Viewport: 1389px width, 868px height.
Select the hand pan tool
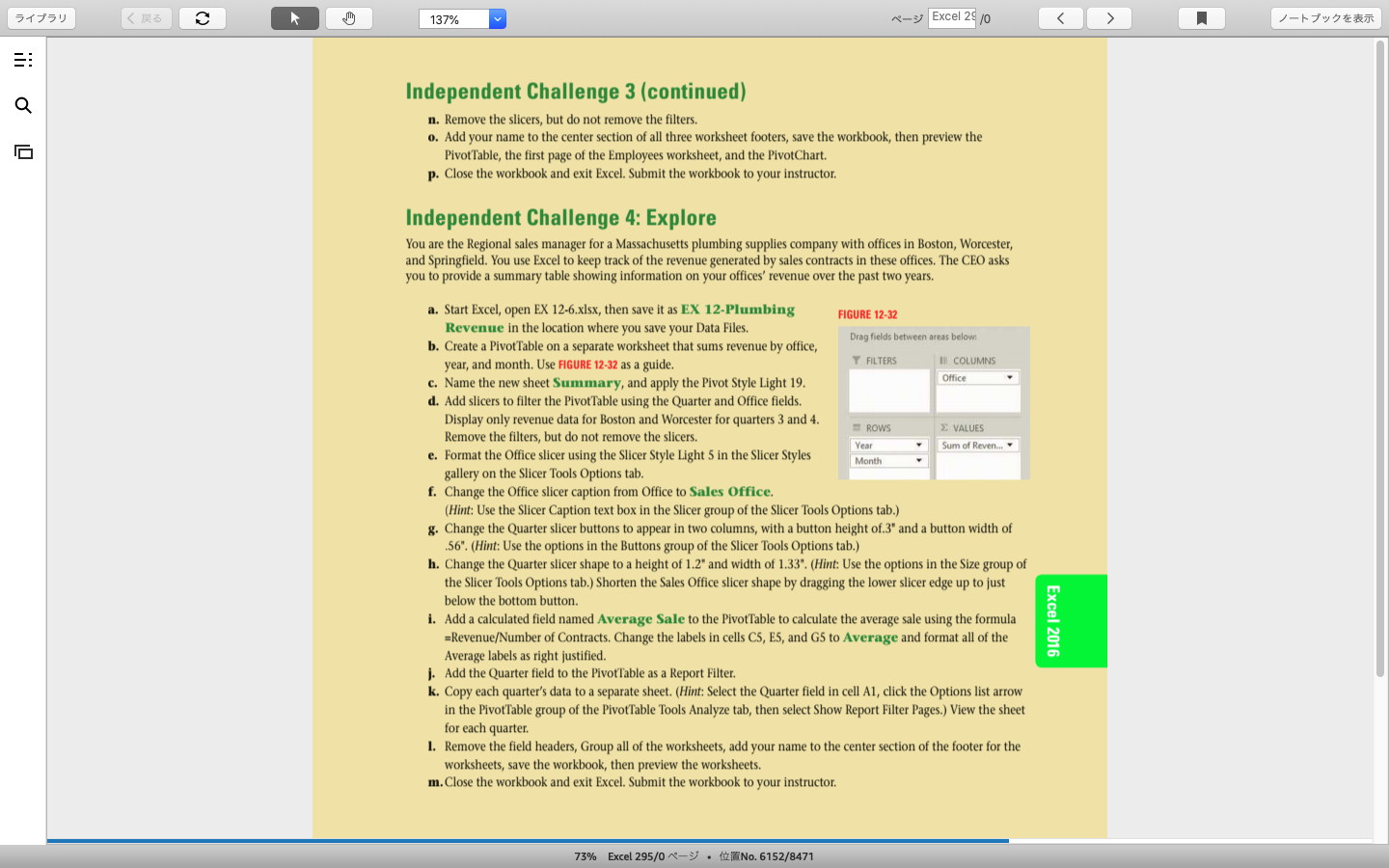pyautogui.click(x=349, y=18)
